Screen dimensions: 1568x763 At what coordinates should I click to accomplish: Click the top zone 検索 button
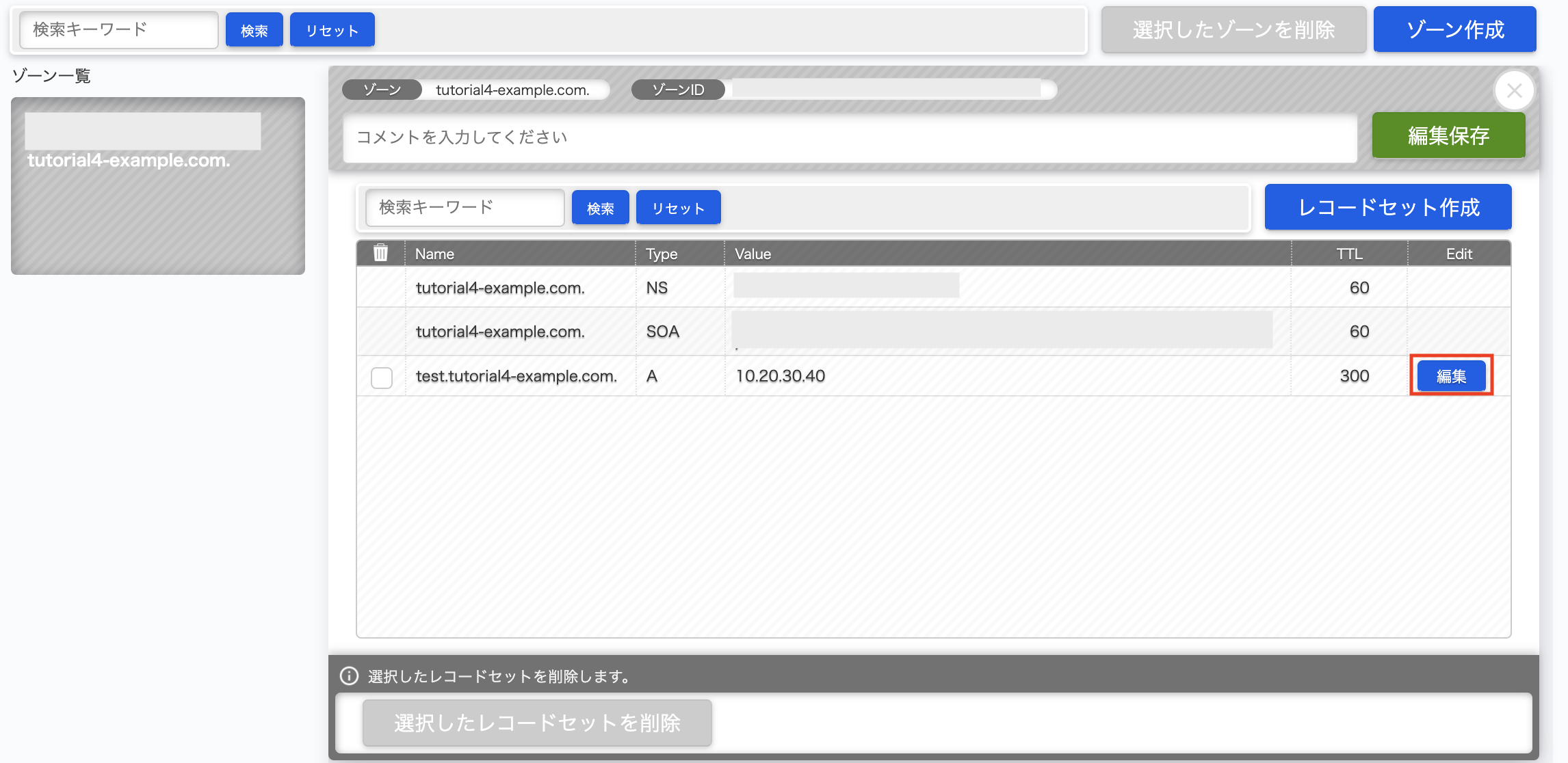[254, 30]
